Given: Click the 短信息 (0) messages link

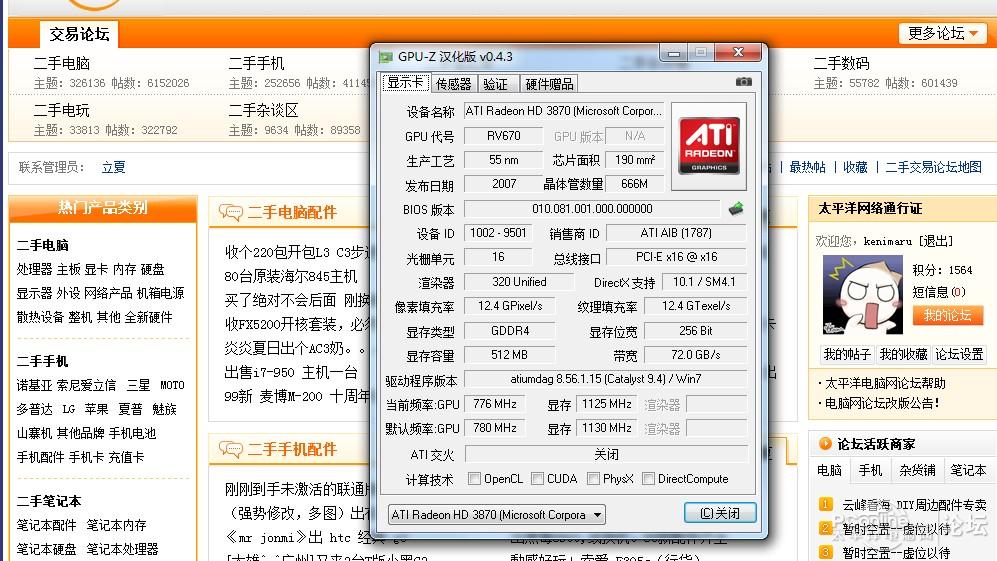Looking at the screenshot, I should tap(939, 292).
